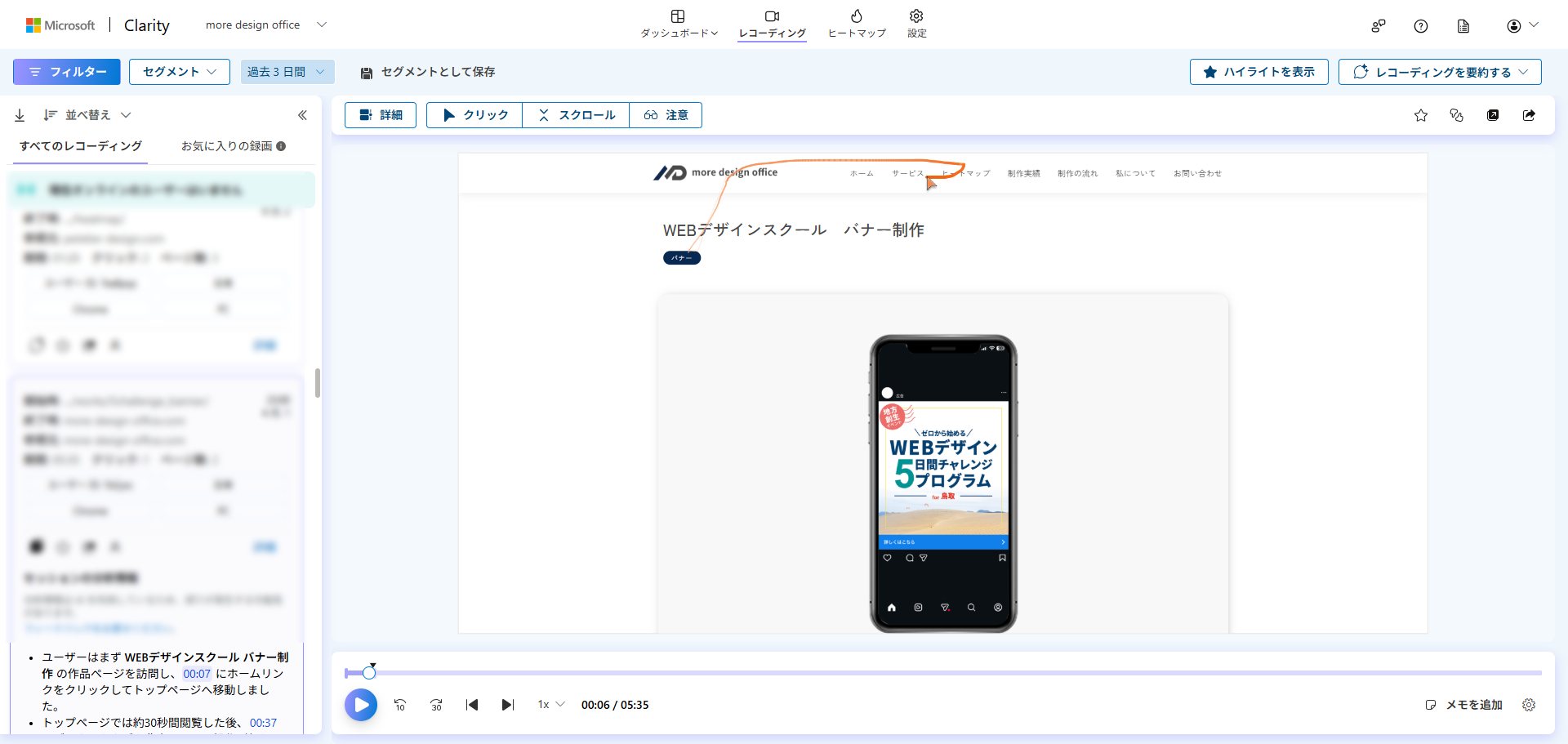Click the info icon beside お気に入りの録画
Image resolution: width=1568 pixels, height=744 pixels.
pos(281,146)
